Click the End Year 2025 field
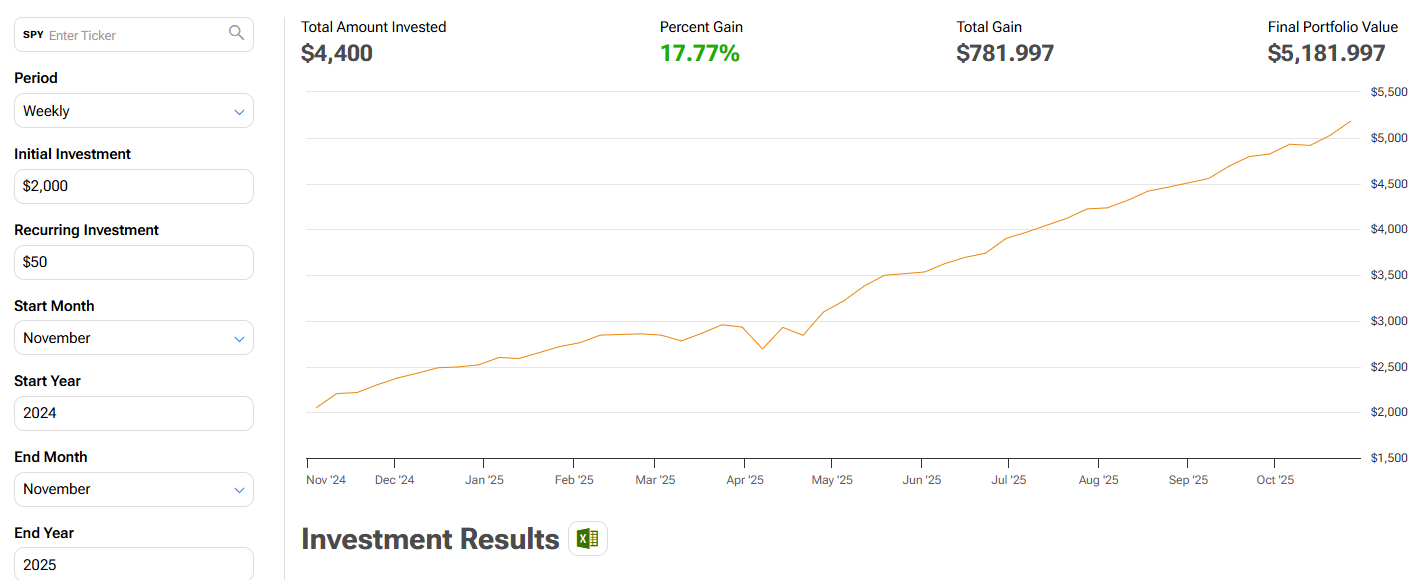 click(134, 564)
